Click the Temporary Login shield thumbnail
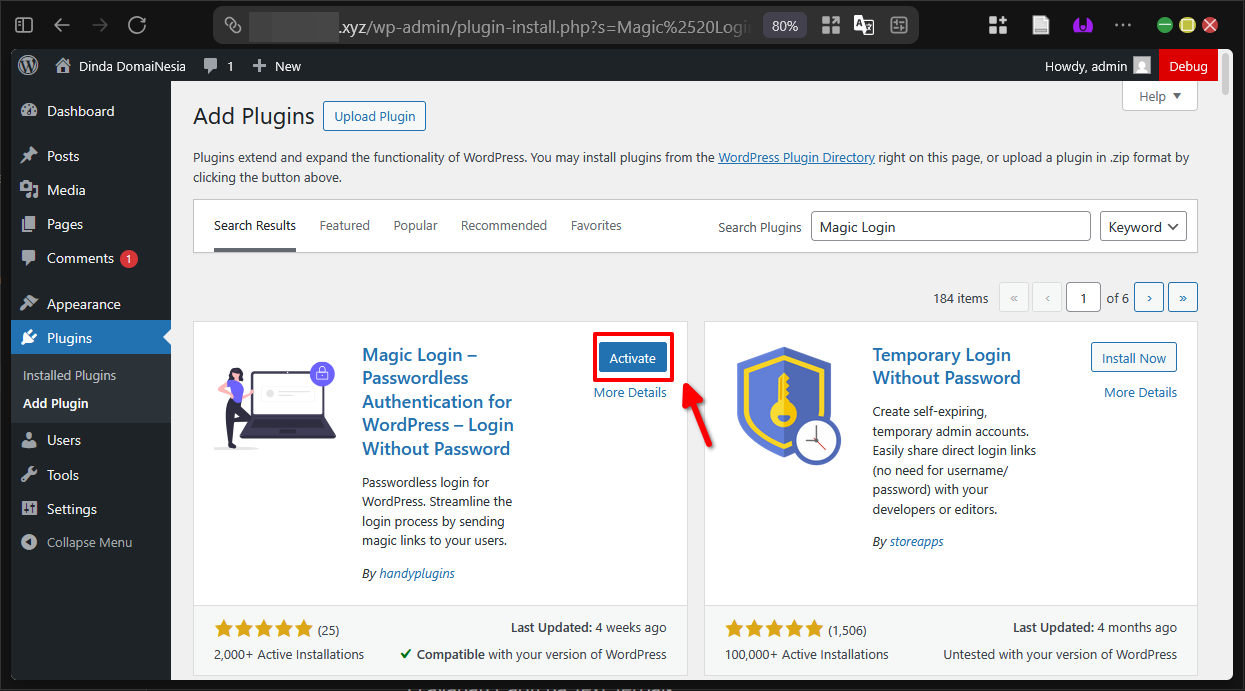This screenshot has width=1245, height=691. click(x=789, y=405)
